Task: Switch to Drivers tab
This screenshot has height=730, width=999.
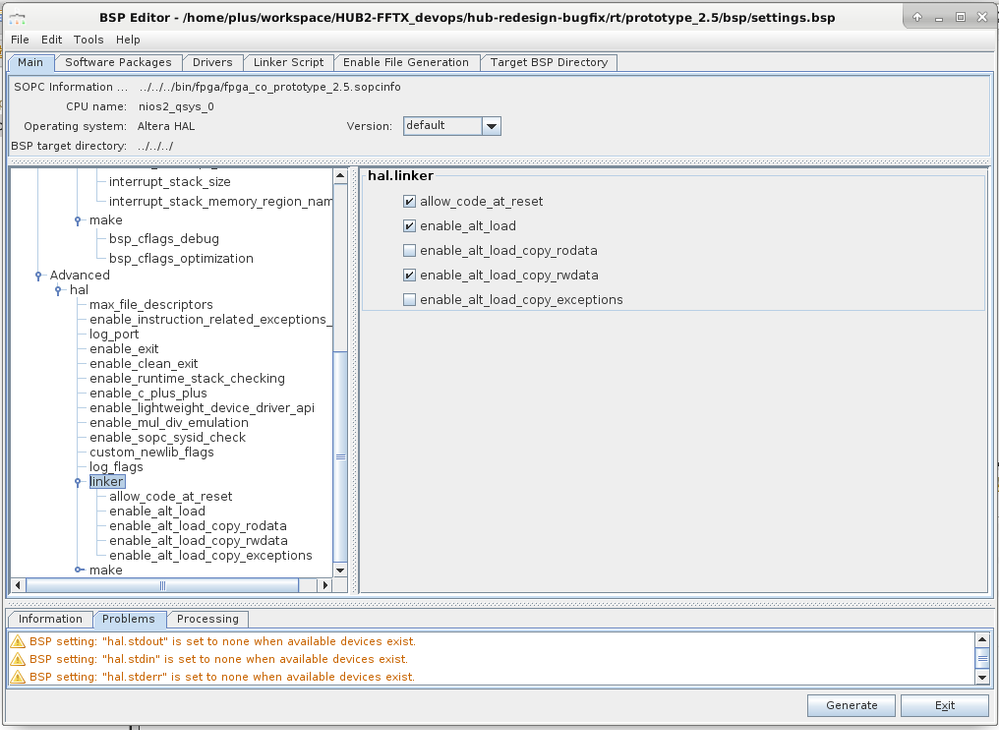Action: (x=212, y=62)
